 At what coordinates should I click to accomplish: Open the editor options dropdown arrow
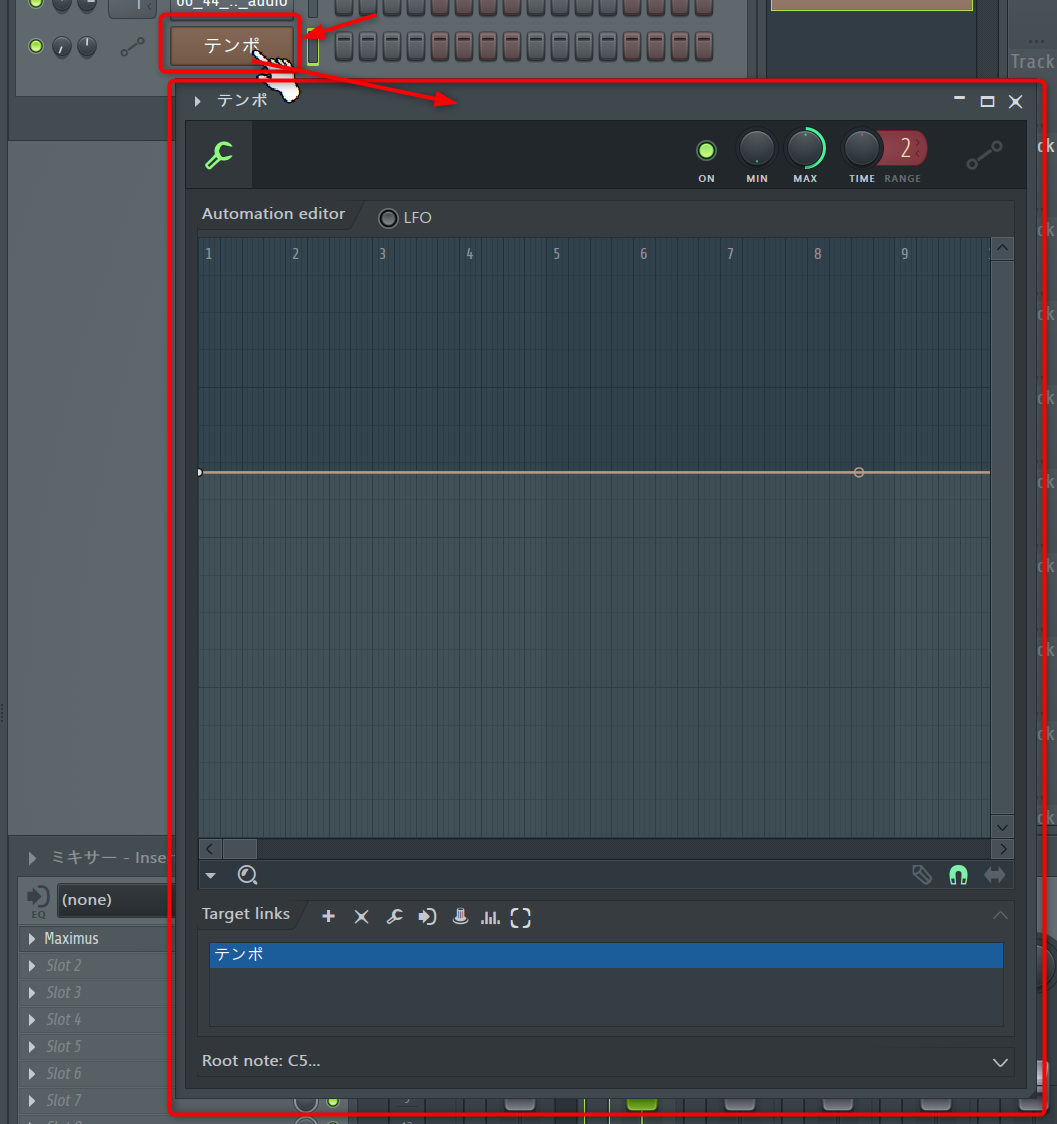coord(210,876)
